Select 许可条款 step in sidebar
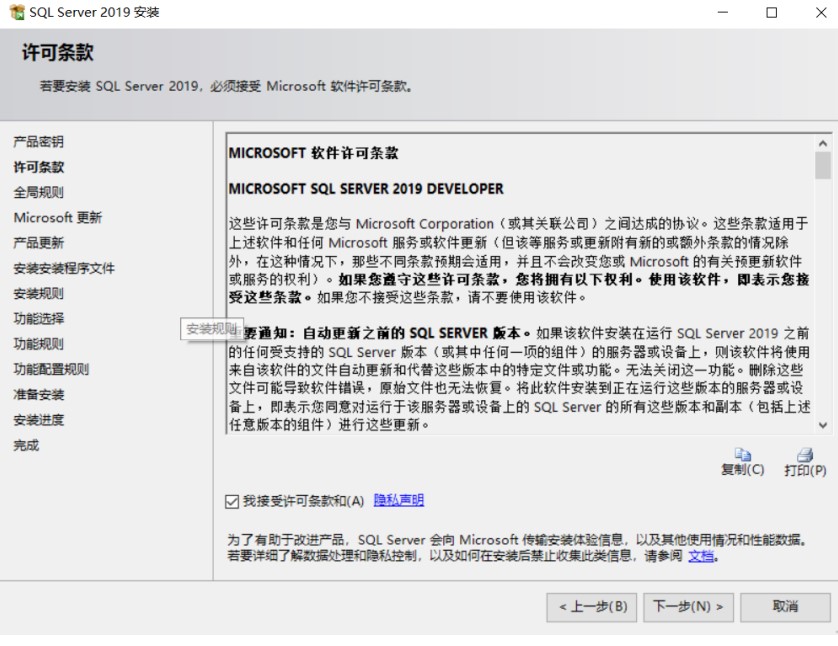The image size is (838, 646). coord(38,167)
